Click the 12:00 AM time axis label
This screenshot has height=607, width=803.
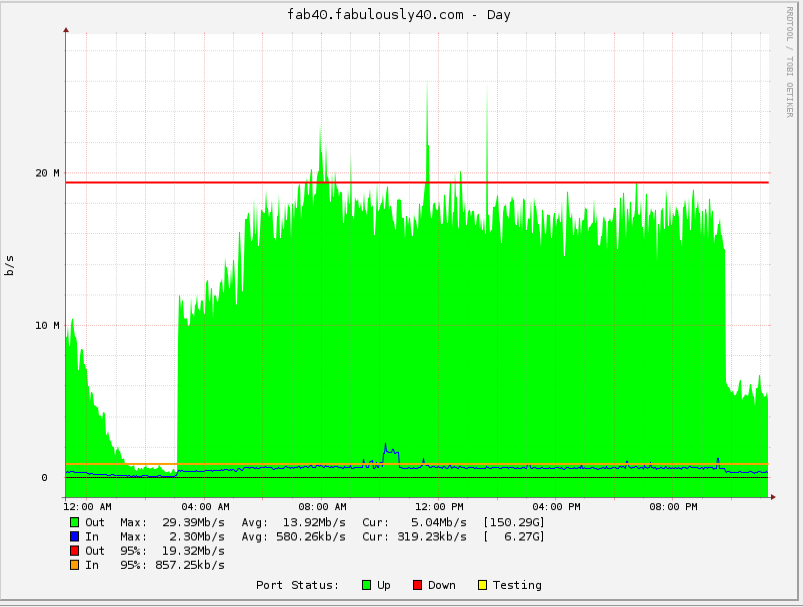pyautogui.click(x=88, y=507)
